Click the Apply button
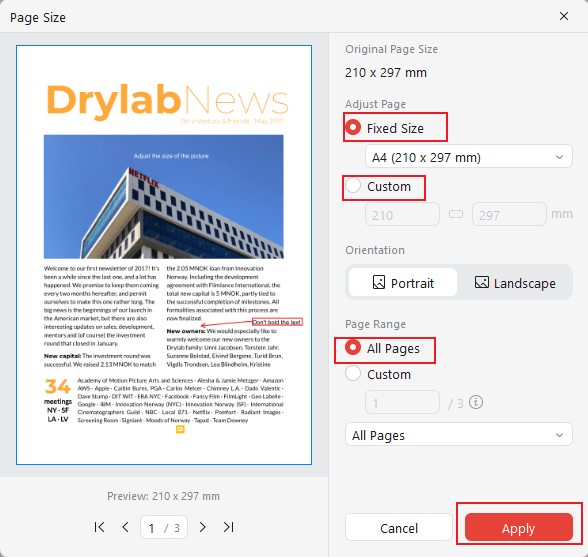Screen dimensions: 588x557 tap(519, 527)
